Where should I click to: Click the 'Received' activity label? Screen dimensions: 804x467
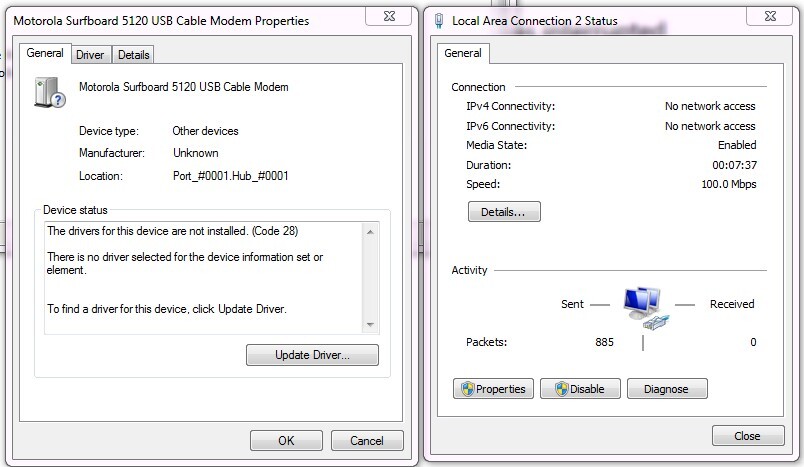click(732, 304)
